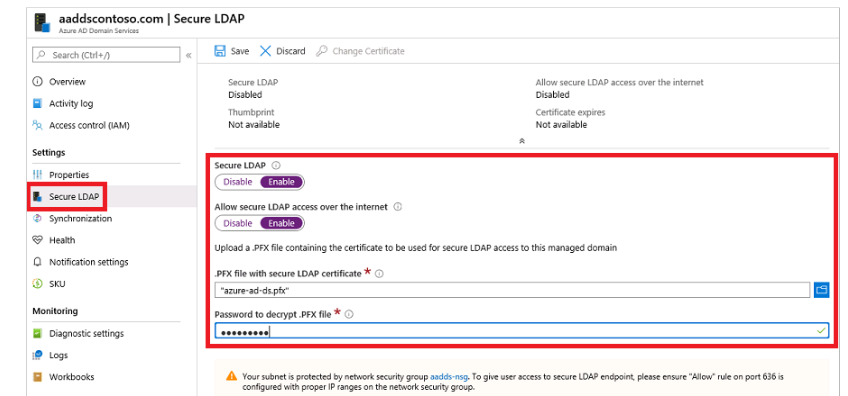Click the aaddscontoso.com | Secure LDAP title
Viewport: 848px width, 396px height.
[x=151, y=18]
